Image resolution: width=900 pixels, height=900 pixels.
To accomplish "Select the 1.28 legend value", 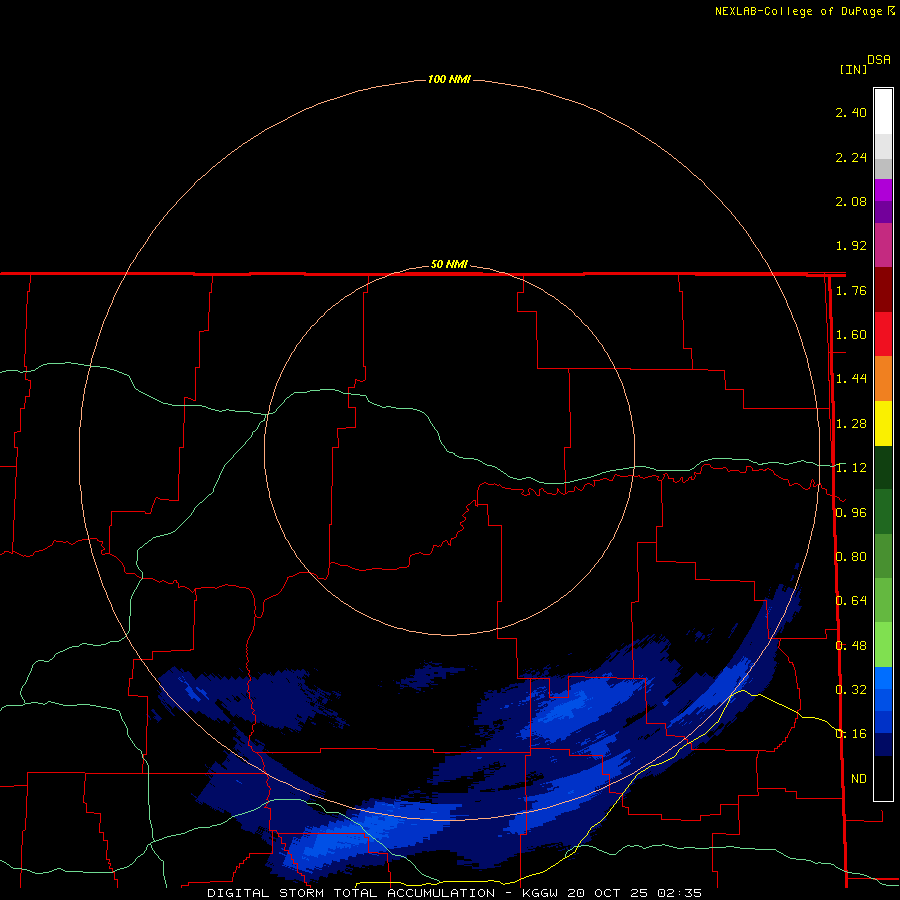I will tap(851, 424).
